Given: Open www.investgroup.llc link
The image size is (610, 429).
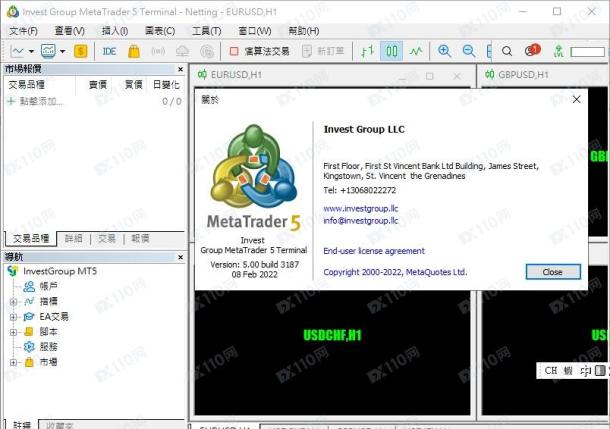Looking at the screenshot, I should click(x=361, y=208).
